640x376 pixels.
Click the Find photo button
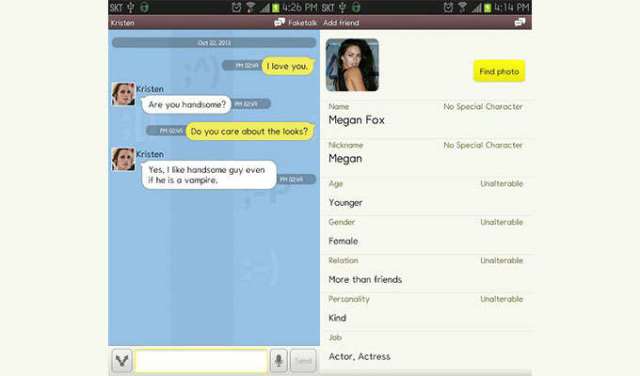[499, 71]
